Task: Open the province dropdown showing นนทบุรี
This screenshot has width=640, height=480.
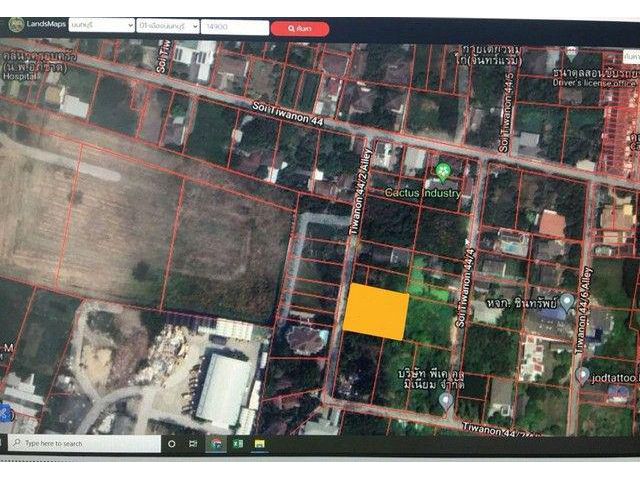Action: (102, 25)
